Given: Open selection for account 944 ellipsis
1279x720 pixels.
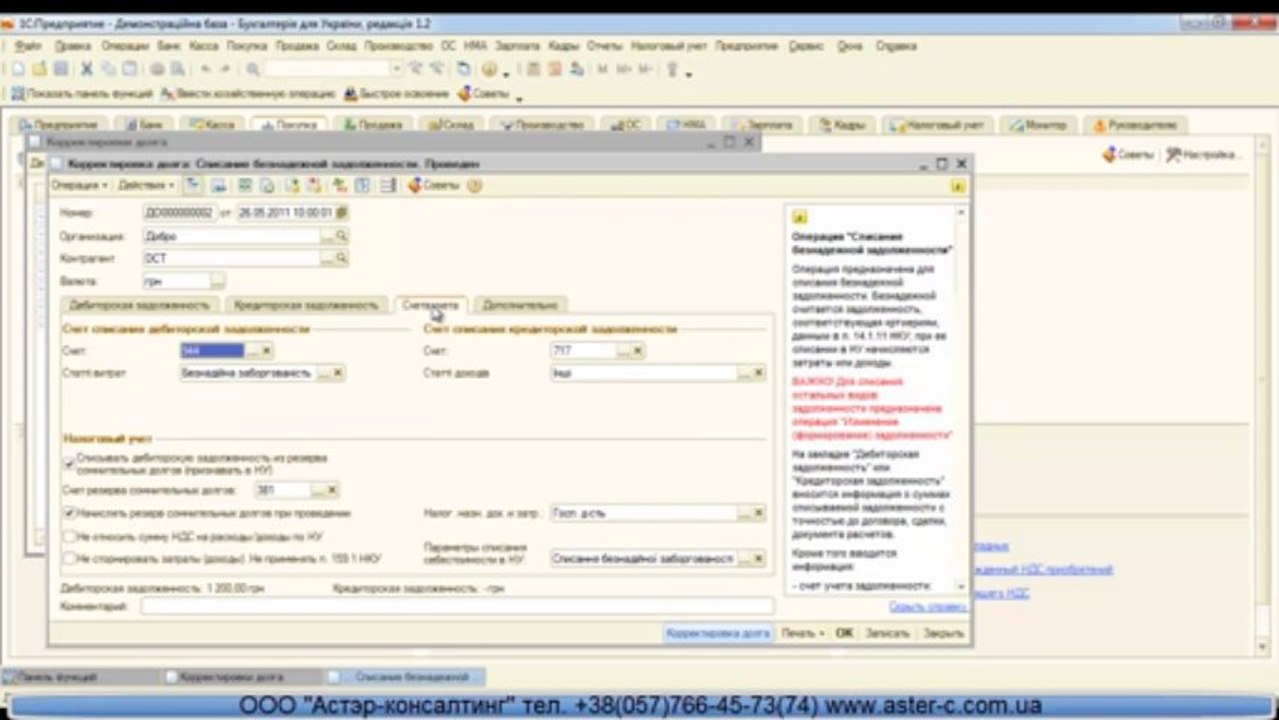Looking at the screenshot, I should pyautogui.click(x=252, y=351).
